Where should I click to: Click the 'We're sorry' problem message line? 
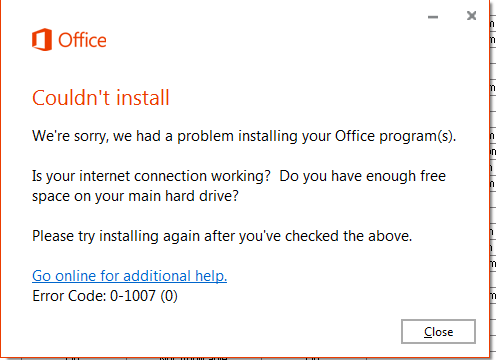click(244, 136)
